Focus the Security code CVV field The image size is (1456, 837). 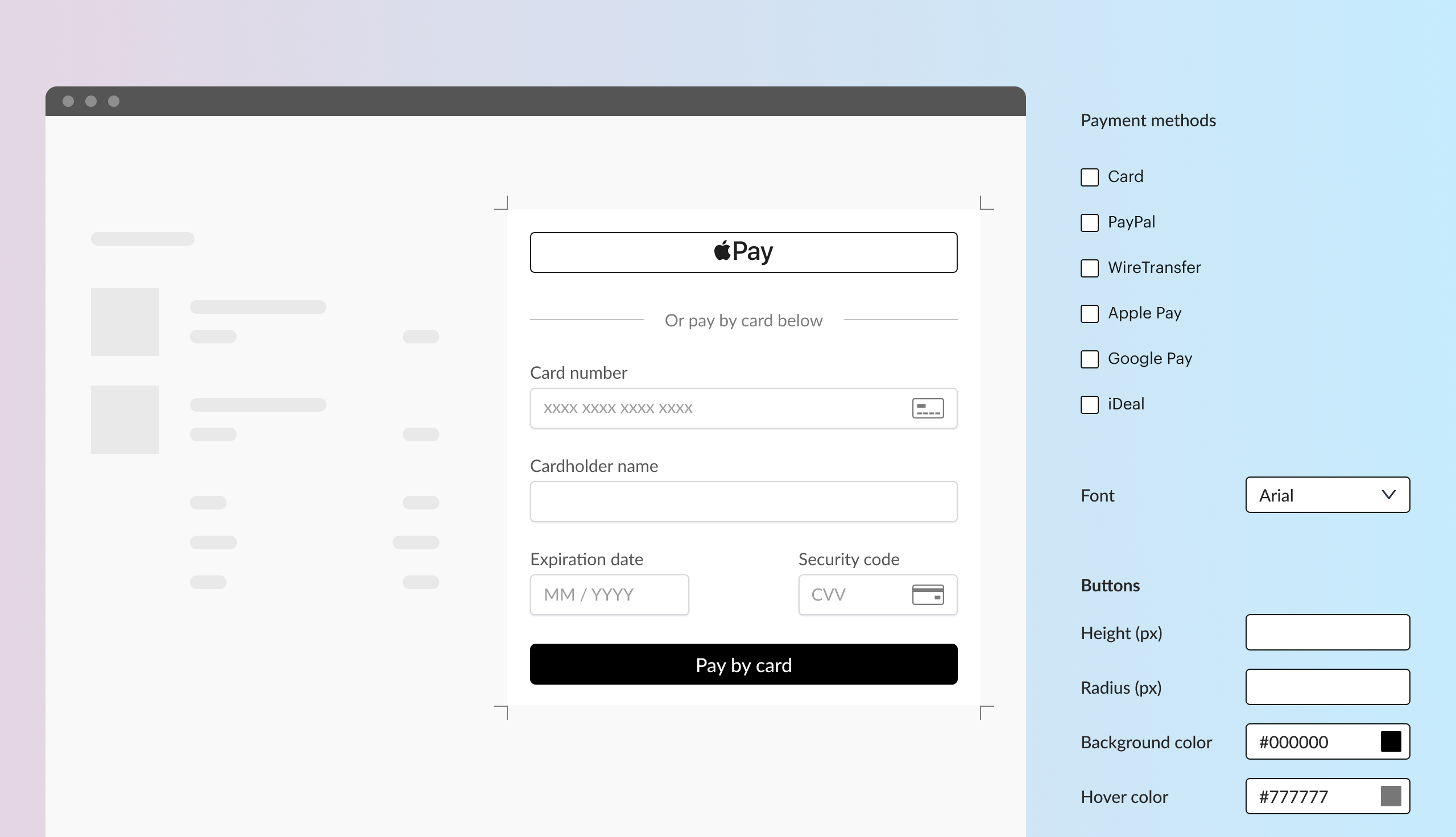[x=878, y=594]
